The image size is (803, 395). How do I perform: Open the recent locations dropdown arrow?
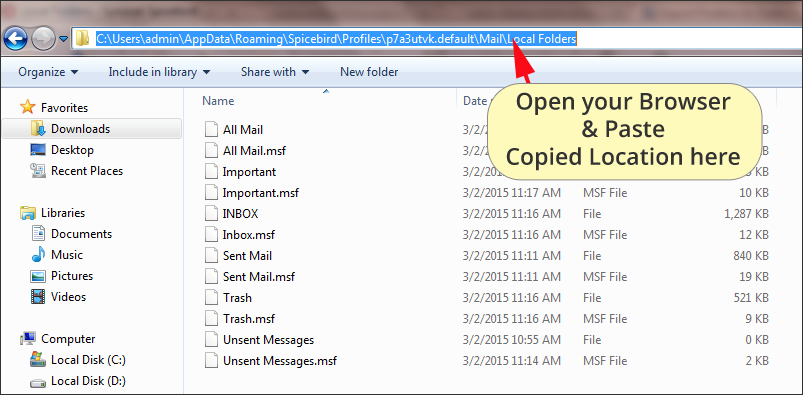[x=64, y=39]
